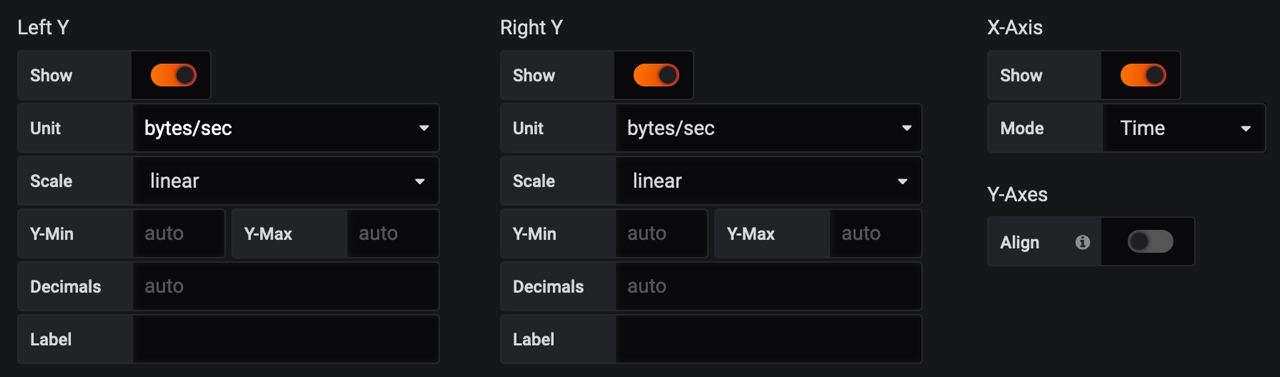1280x377 pixels.
Task: Disable the Left Y Show toggle
Action: click(x=173, y=75)
